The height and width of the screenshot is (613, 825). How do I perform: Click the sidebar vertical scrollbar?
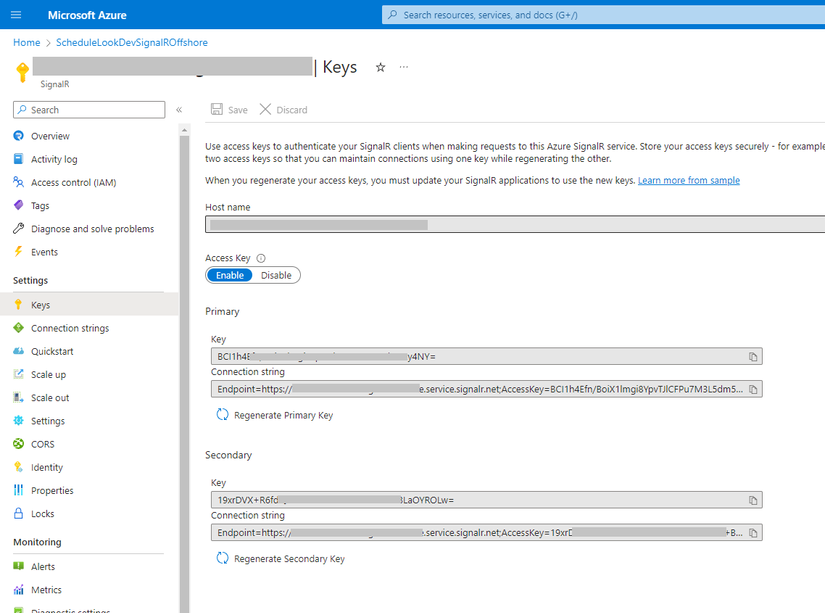tap(184, 374)
